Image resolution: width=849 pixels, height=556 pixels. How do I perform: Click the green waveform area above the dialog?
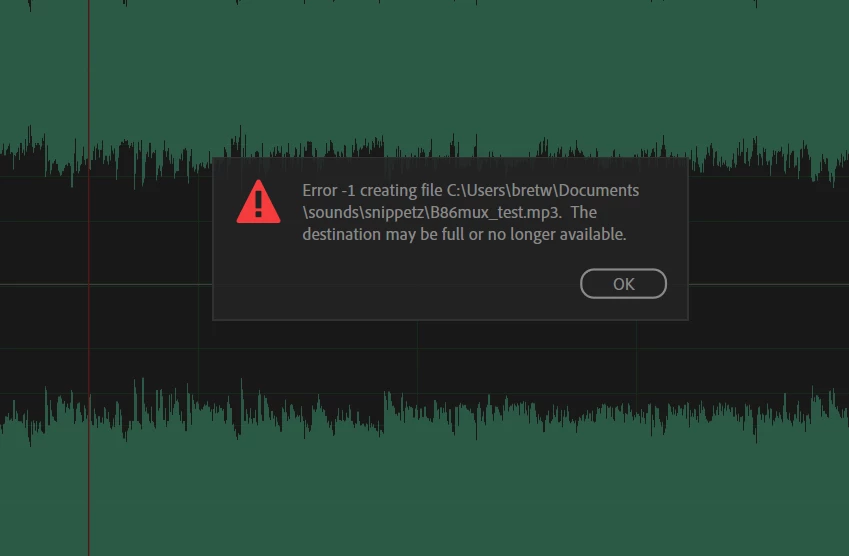tap(422, 70)
